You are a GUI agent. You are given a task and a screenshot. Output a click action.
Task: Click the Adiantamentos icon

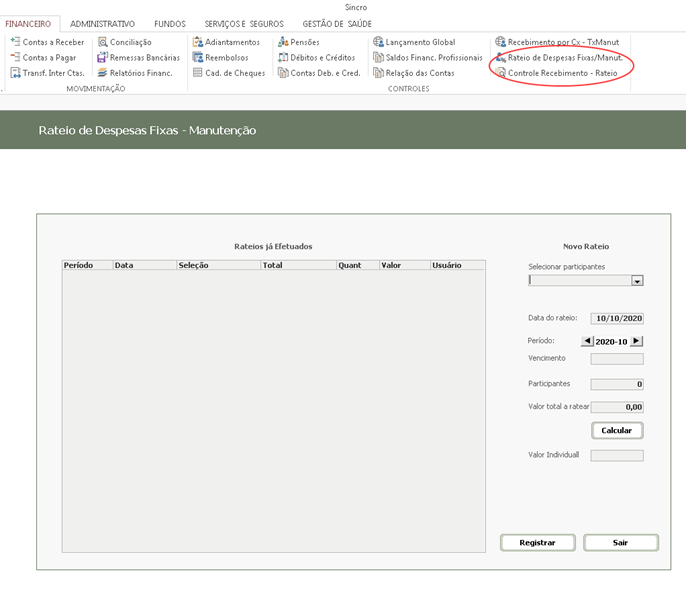(197, 42)
